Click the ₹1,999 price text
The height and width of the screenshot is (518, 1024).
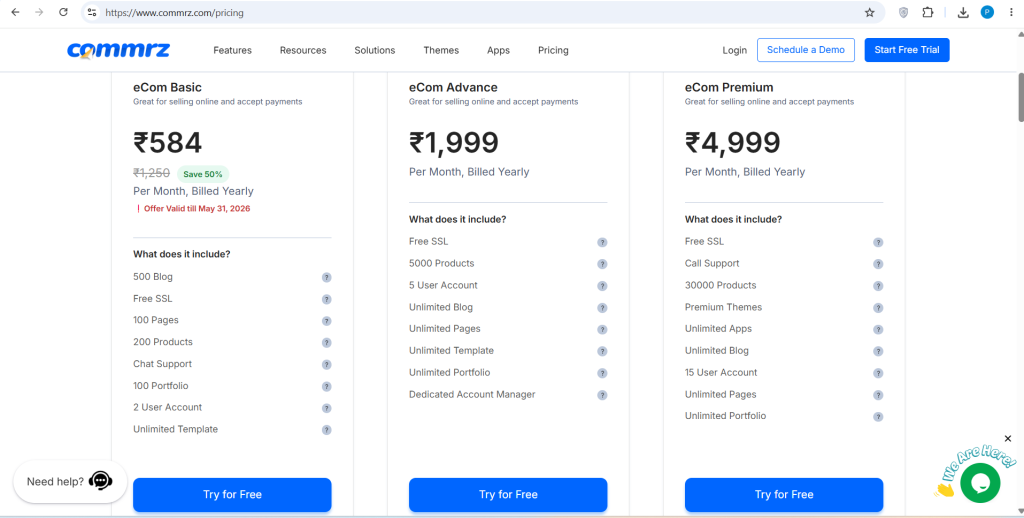(x=454, y=143)
